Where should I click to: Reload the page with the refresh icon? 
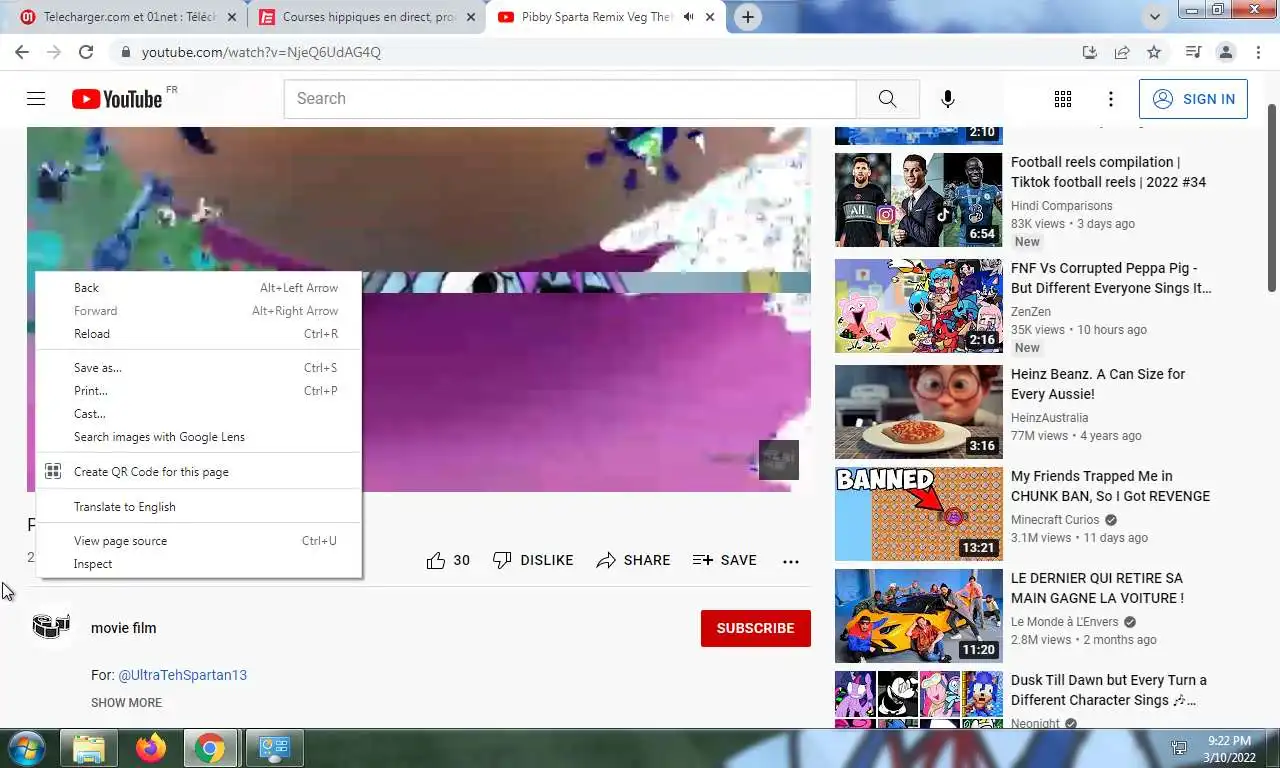[86, 52]
